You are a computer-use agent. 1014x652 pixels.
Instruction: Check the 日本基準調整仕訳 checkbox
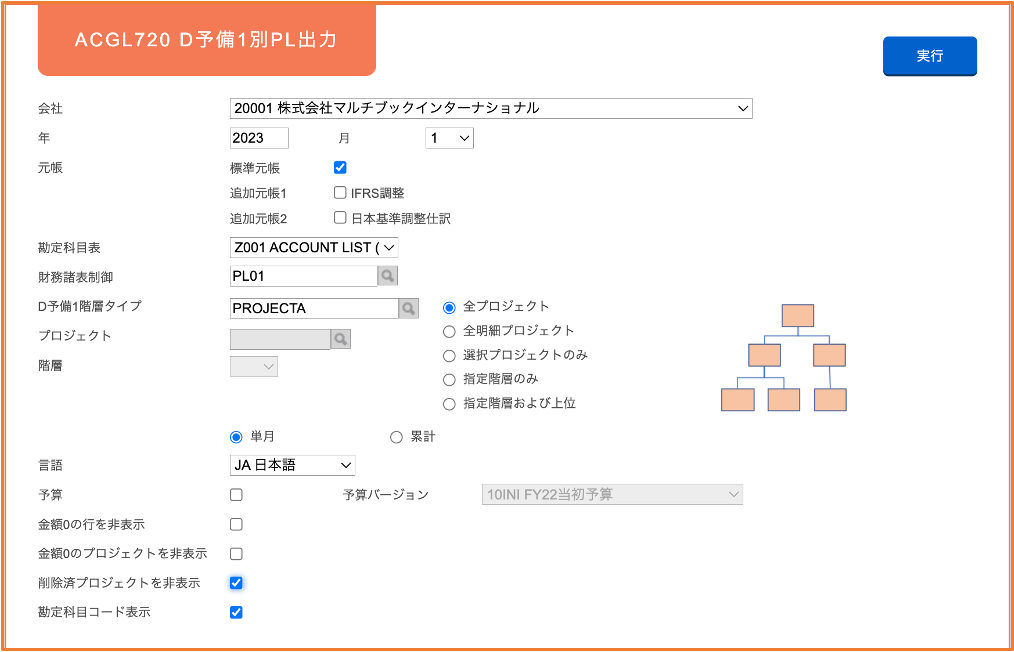pyautogui.click(x=340, y=218)
